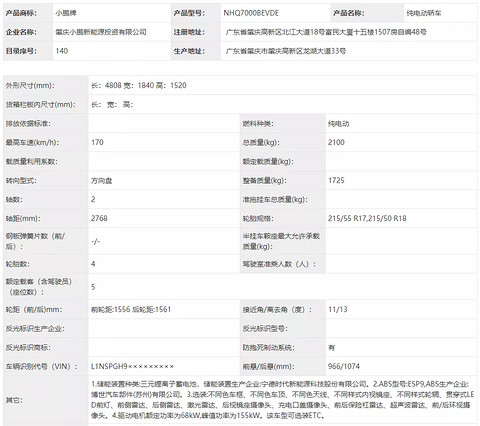Click the 接近角/离去角 label

[277, 309]
